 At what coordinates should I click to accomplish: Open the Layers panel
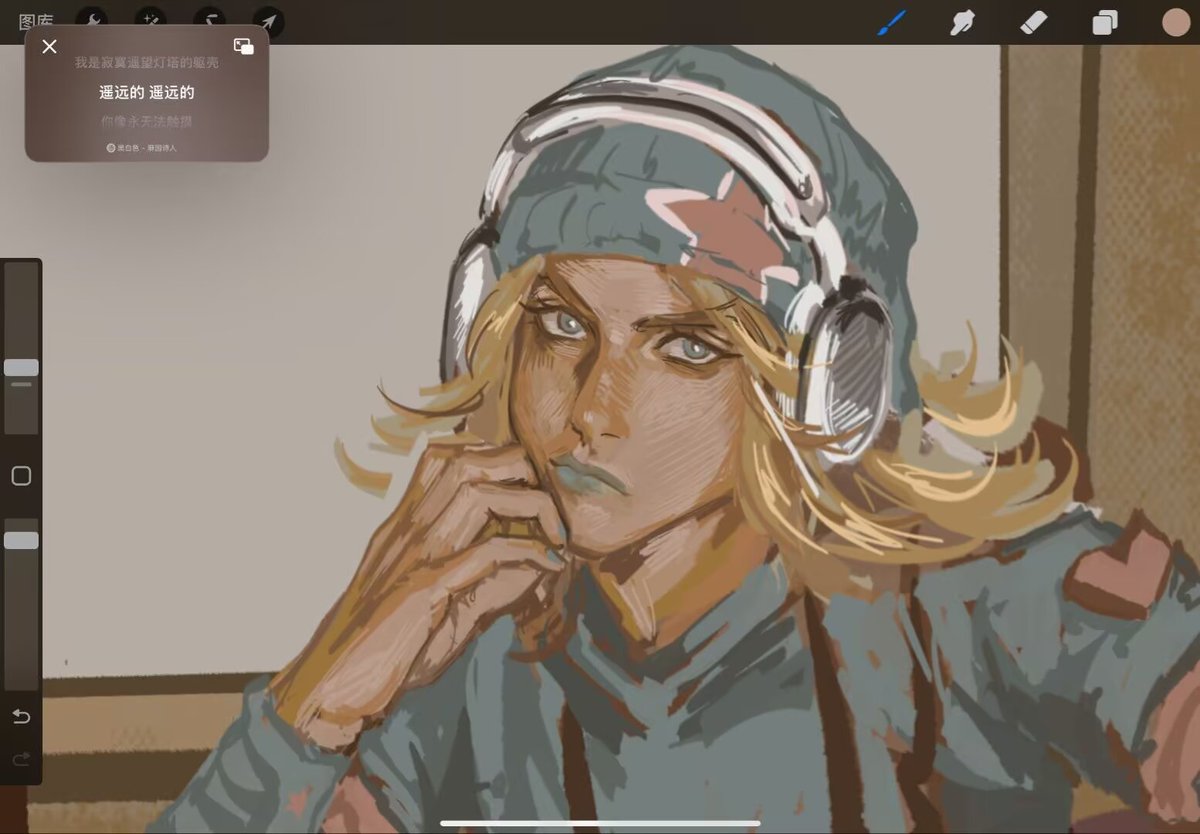(1105, 22)
